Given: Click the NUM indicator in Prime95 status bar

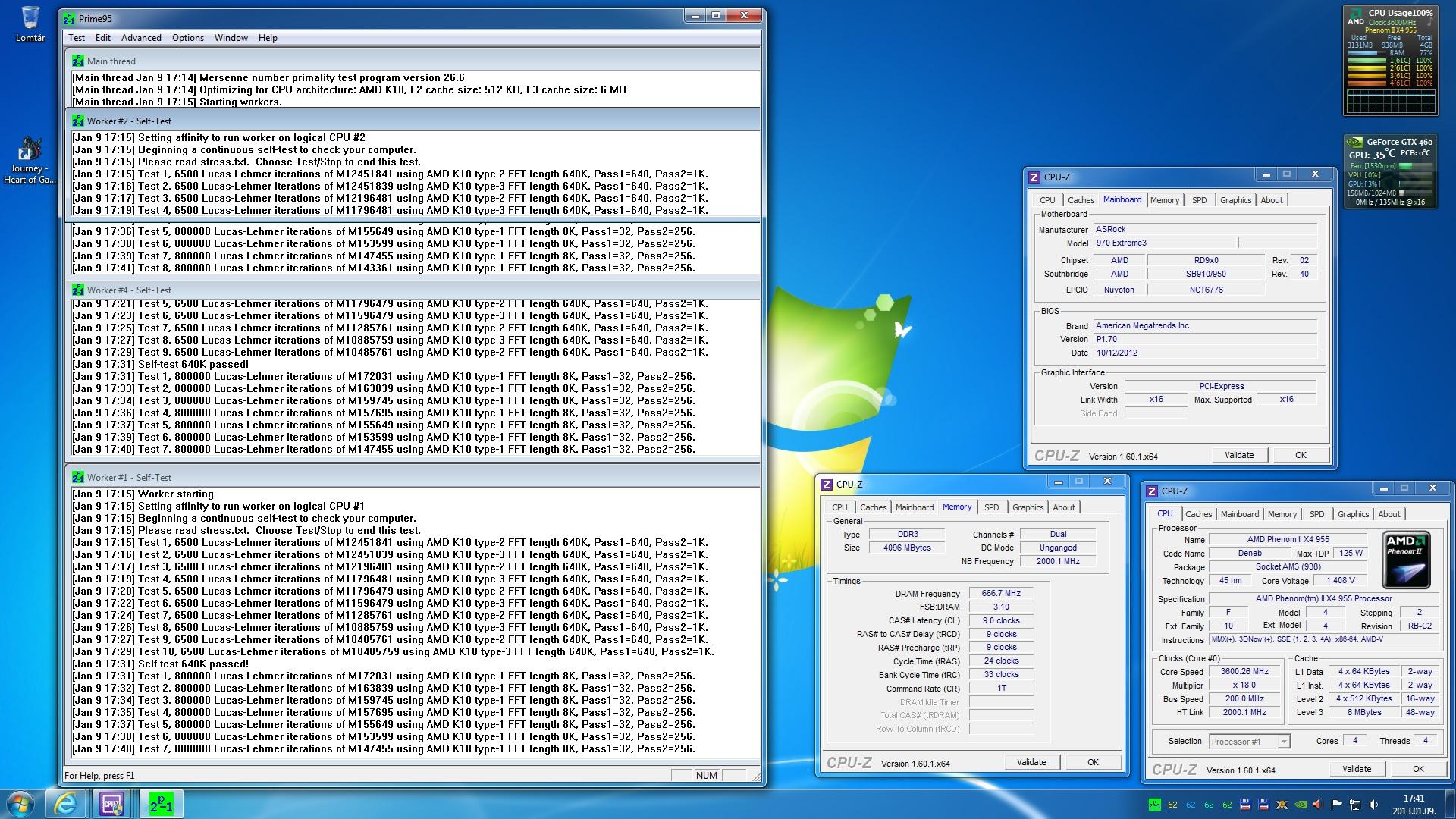Looking at the screenshot, I should 706,776.
